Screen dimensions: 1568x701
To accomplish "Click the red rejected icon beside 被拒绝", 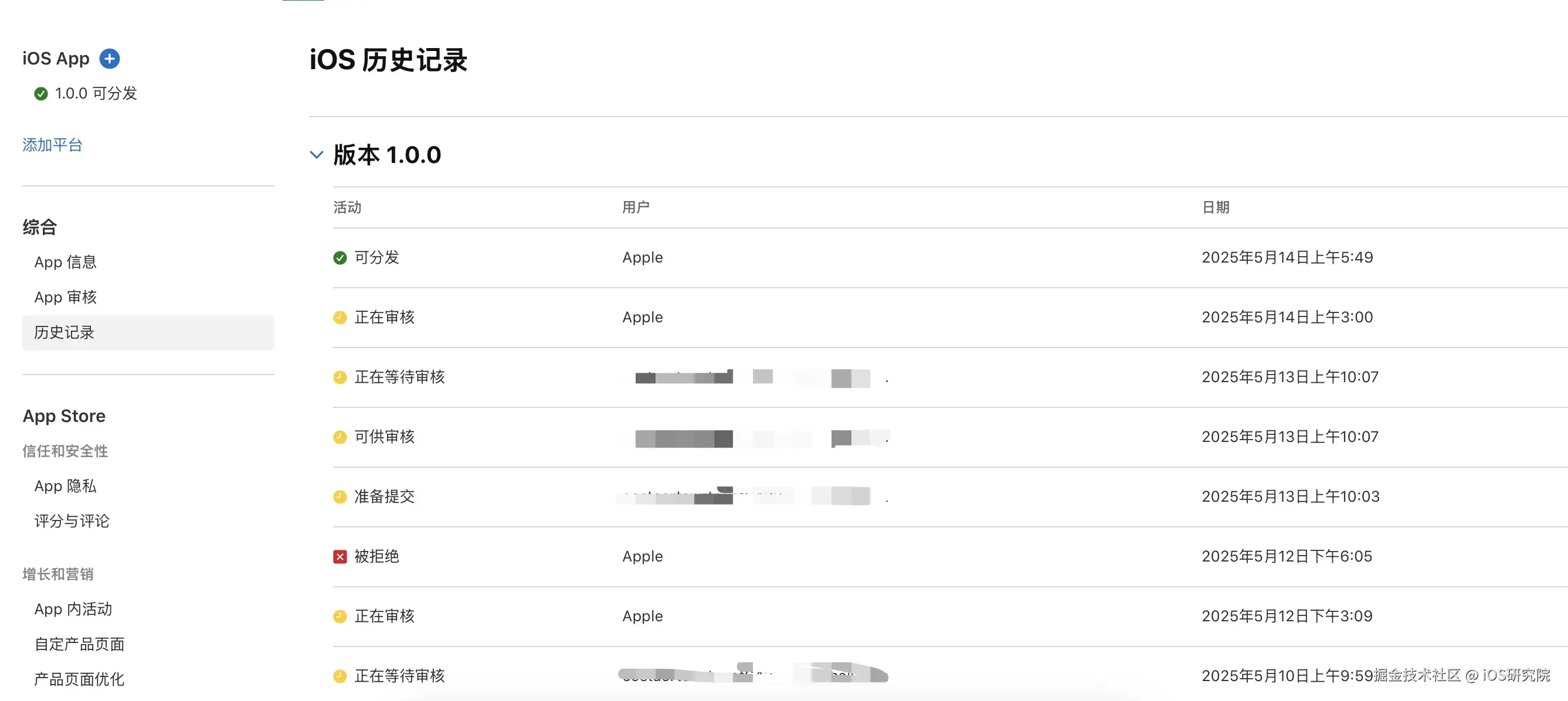I will click(340, 557).
